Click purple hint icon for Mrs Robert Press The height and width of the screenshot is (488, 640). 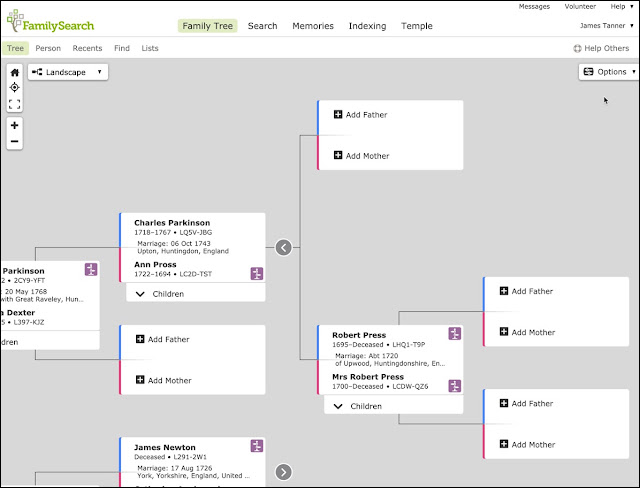tap(455, 386)
